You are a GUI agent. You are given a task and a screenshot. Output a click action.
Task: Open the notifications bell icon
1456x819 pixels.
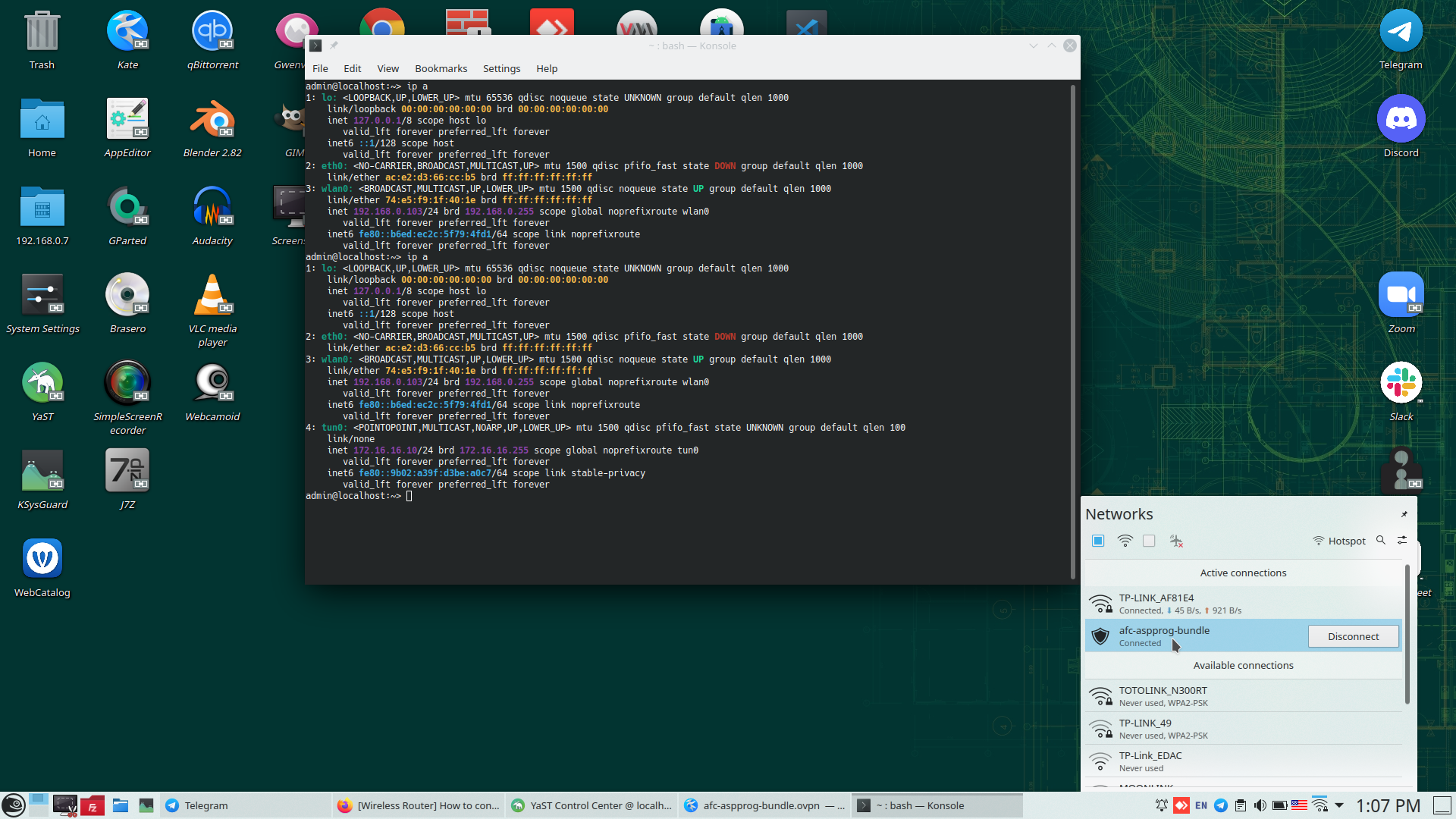click(1161, 805)
